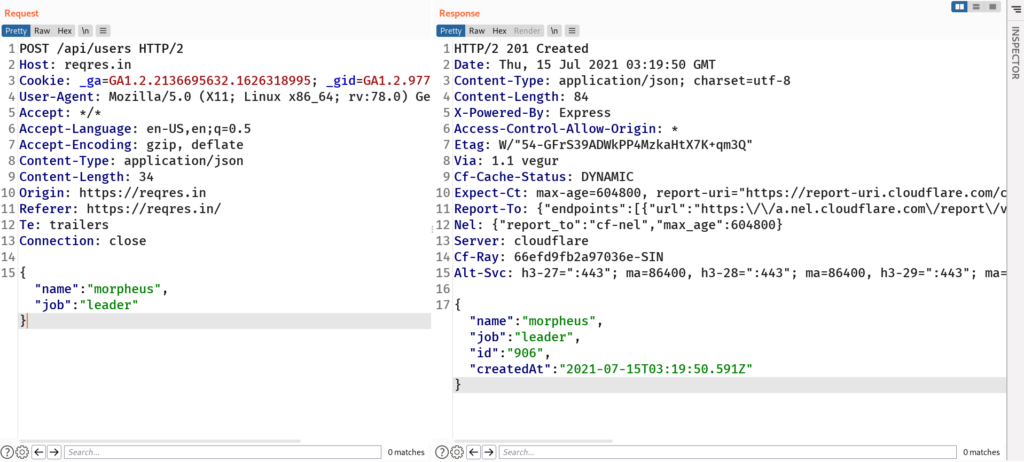Click the "Content-Length: 84" line
This screenshot has height=462, width=1024.
click(521, 97)
